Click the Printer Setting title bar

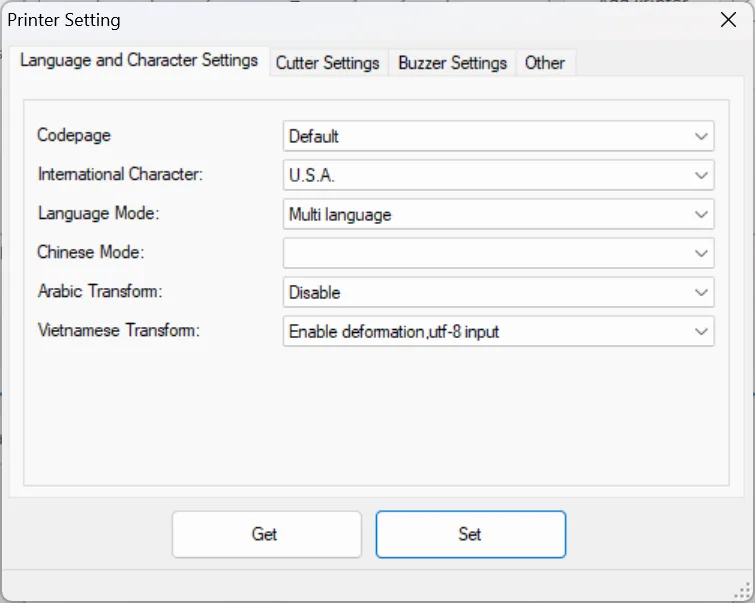click(300, 19)
